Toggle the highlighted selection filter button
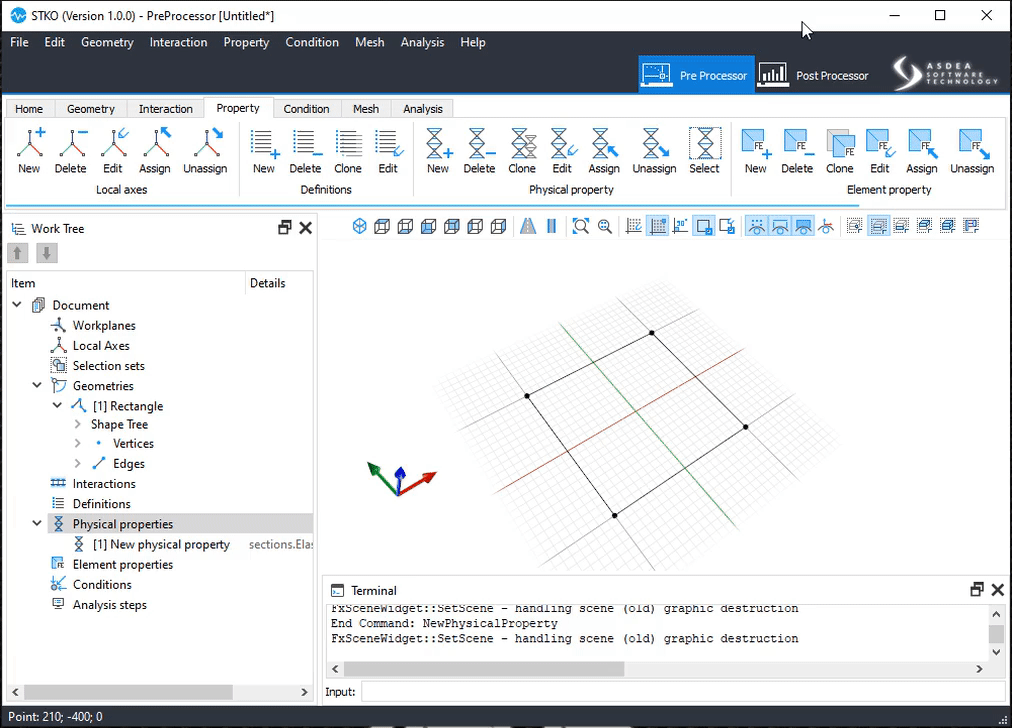 878,226
